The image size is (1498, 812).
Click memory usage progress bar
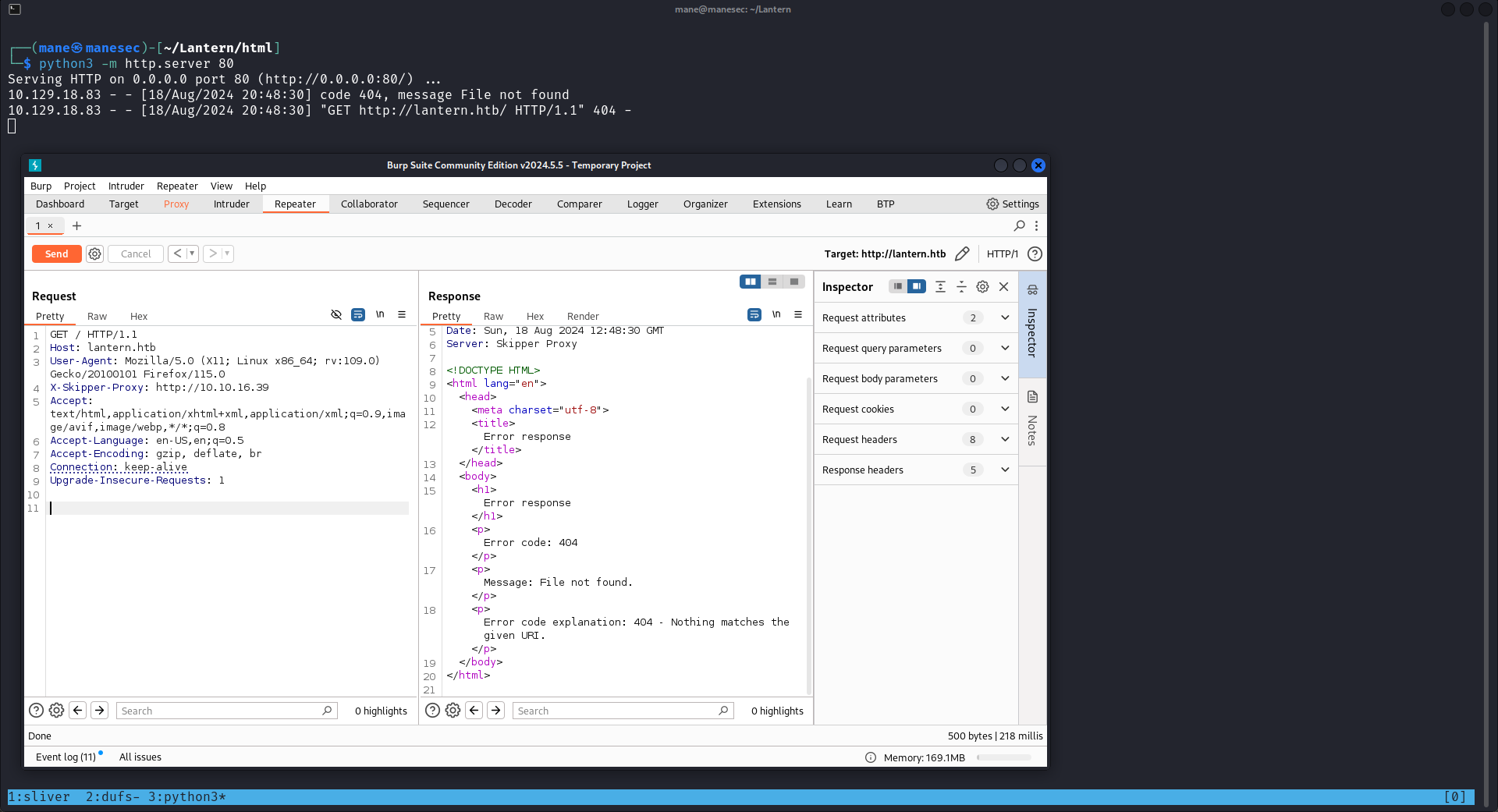click(x=1004, y=757)
